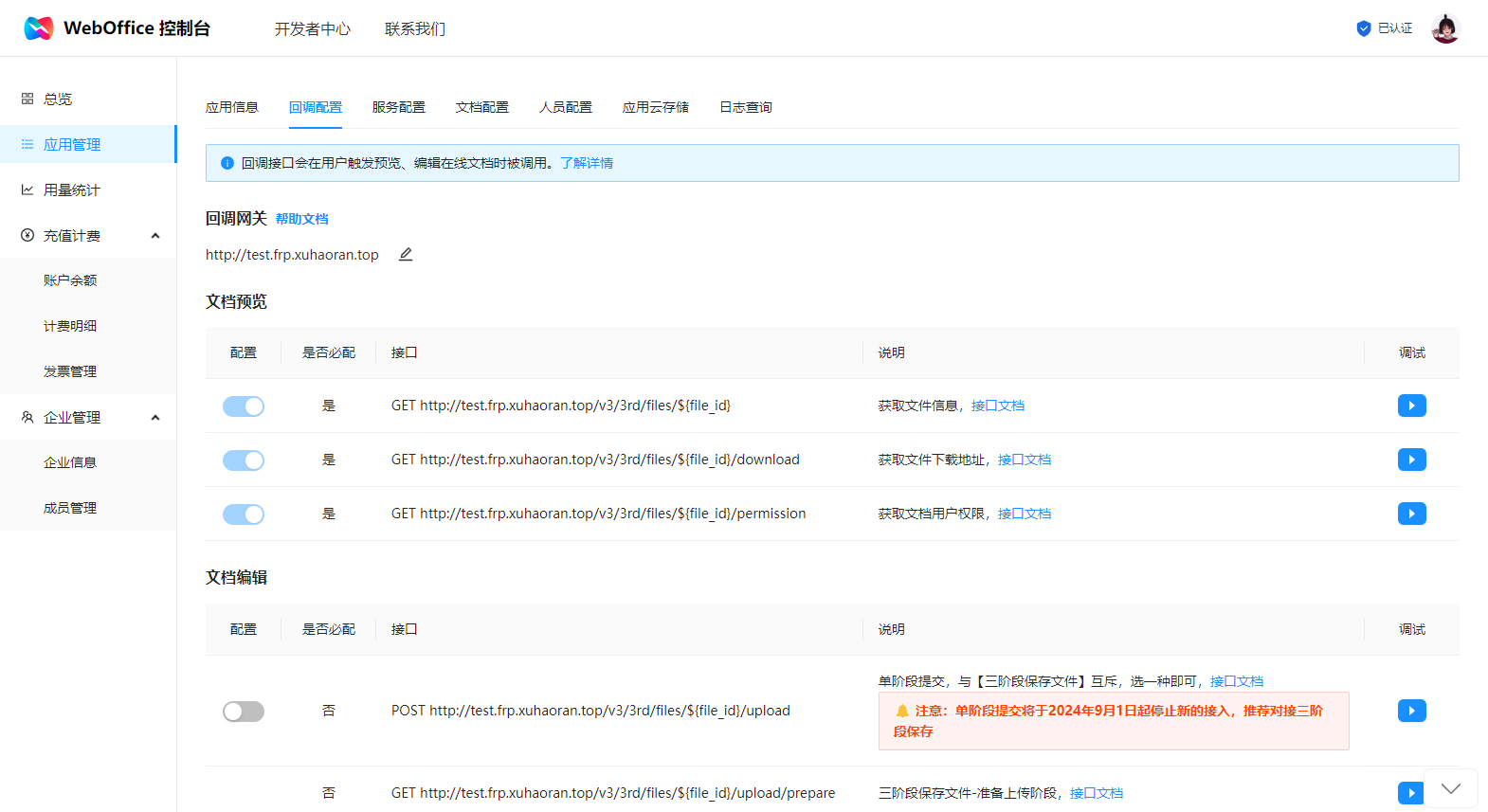This screenshot has height=812, width=1488.
Task: Click the GET files/${file_id}/download interface text
Action: click(595, 460)
